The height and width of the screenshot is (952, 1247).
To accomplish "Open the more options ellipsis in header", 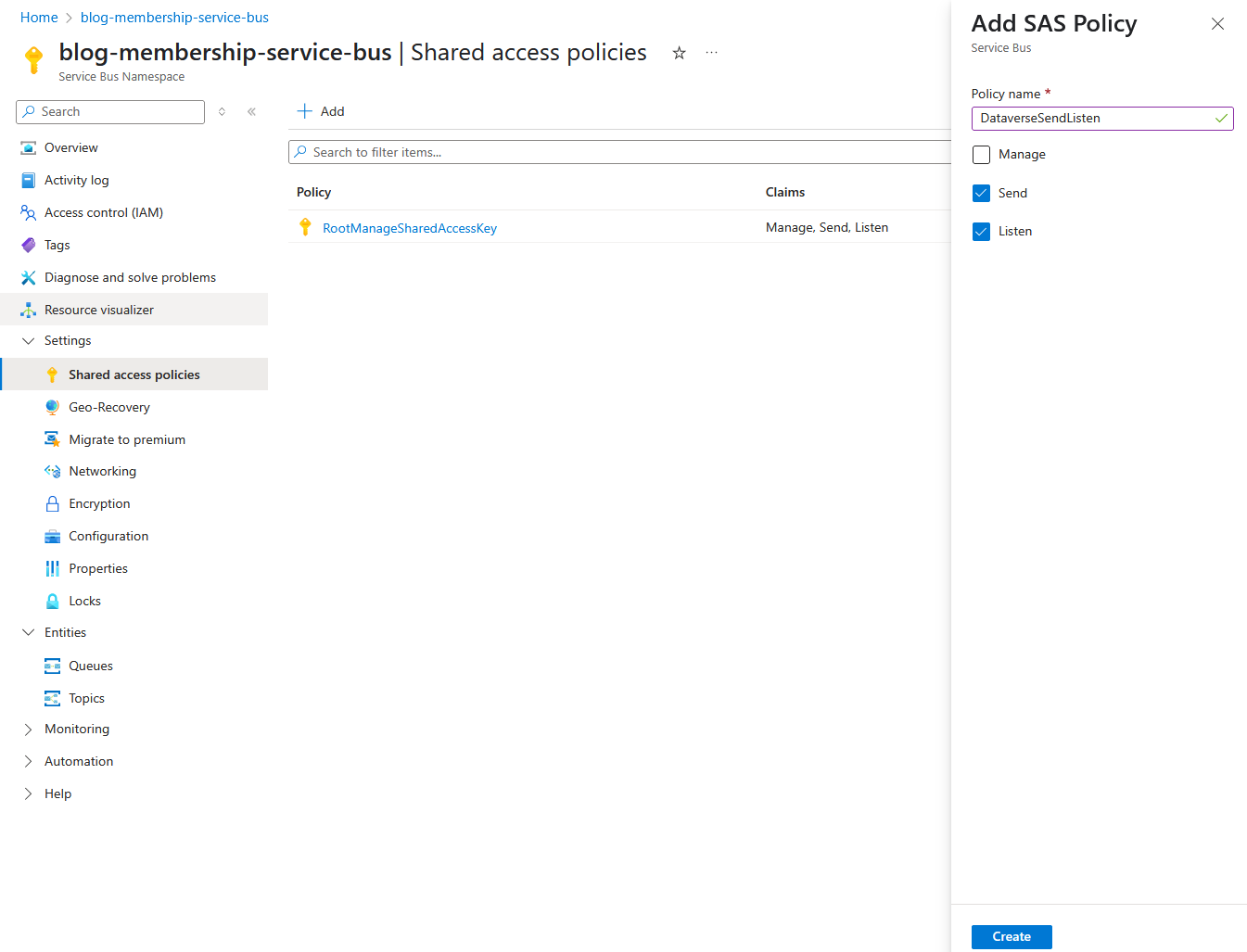I will 711,53.
